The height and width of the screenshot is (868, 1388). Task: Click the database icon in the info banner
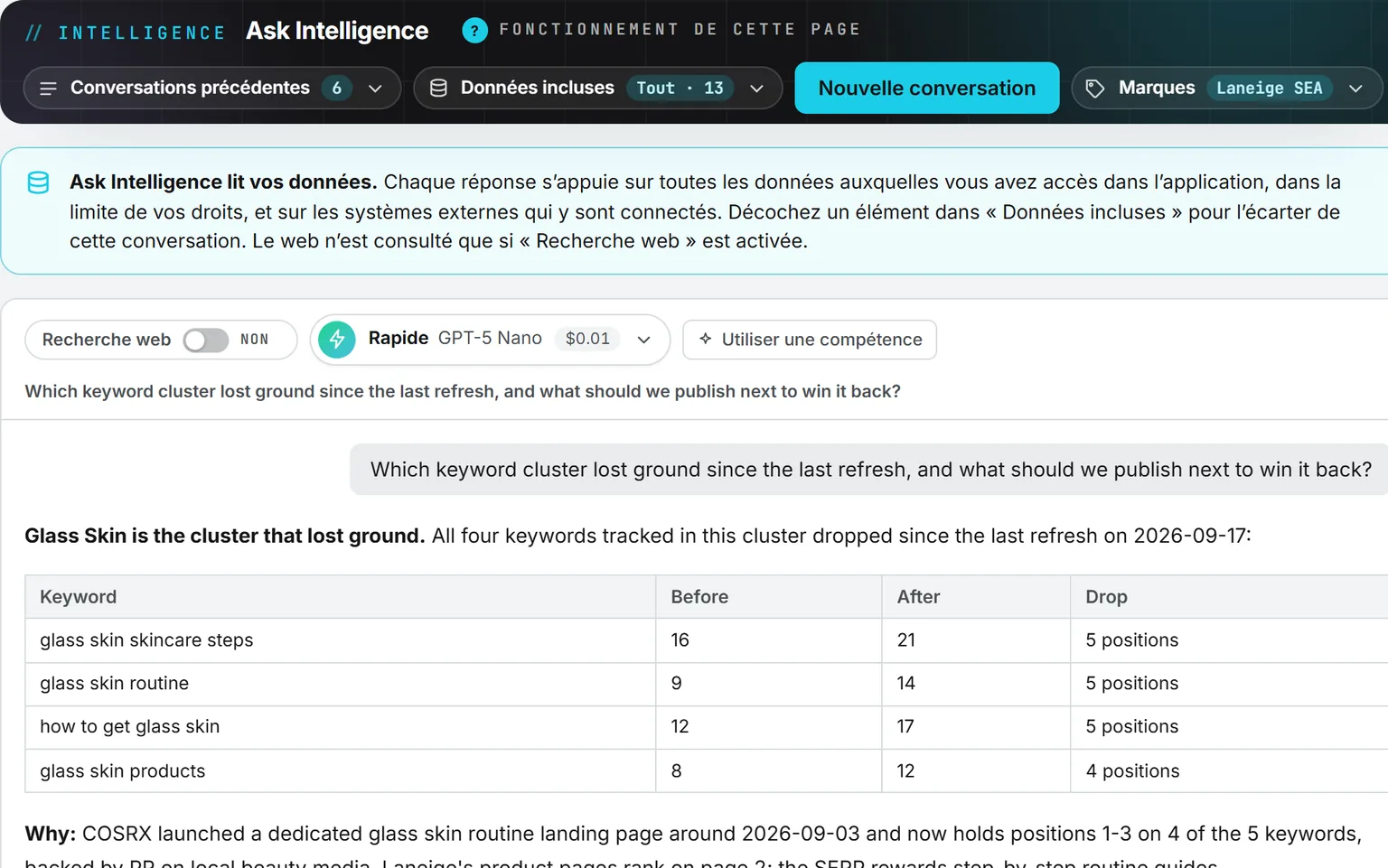pyautogui.click(x=38, y=182)
